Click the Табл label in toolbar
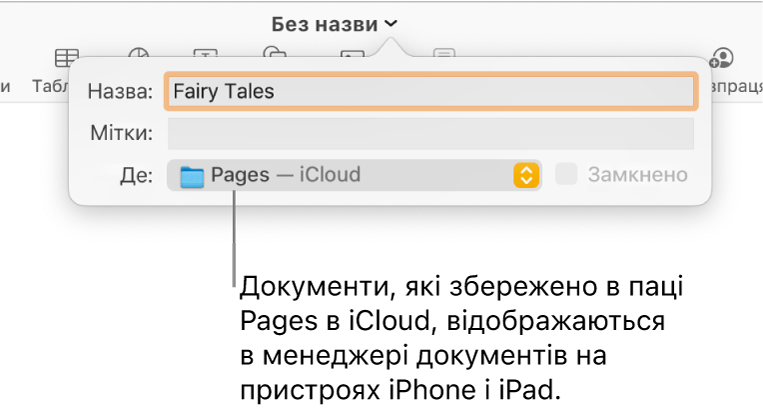Screen dimensions: 763x410 point(50,85)
